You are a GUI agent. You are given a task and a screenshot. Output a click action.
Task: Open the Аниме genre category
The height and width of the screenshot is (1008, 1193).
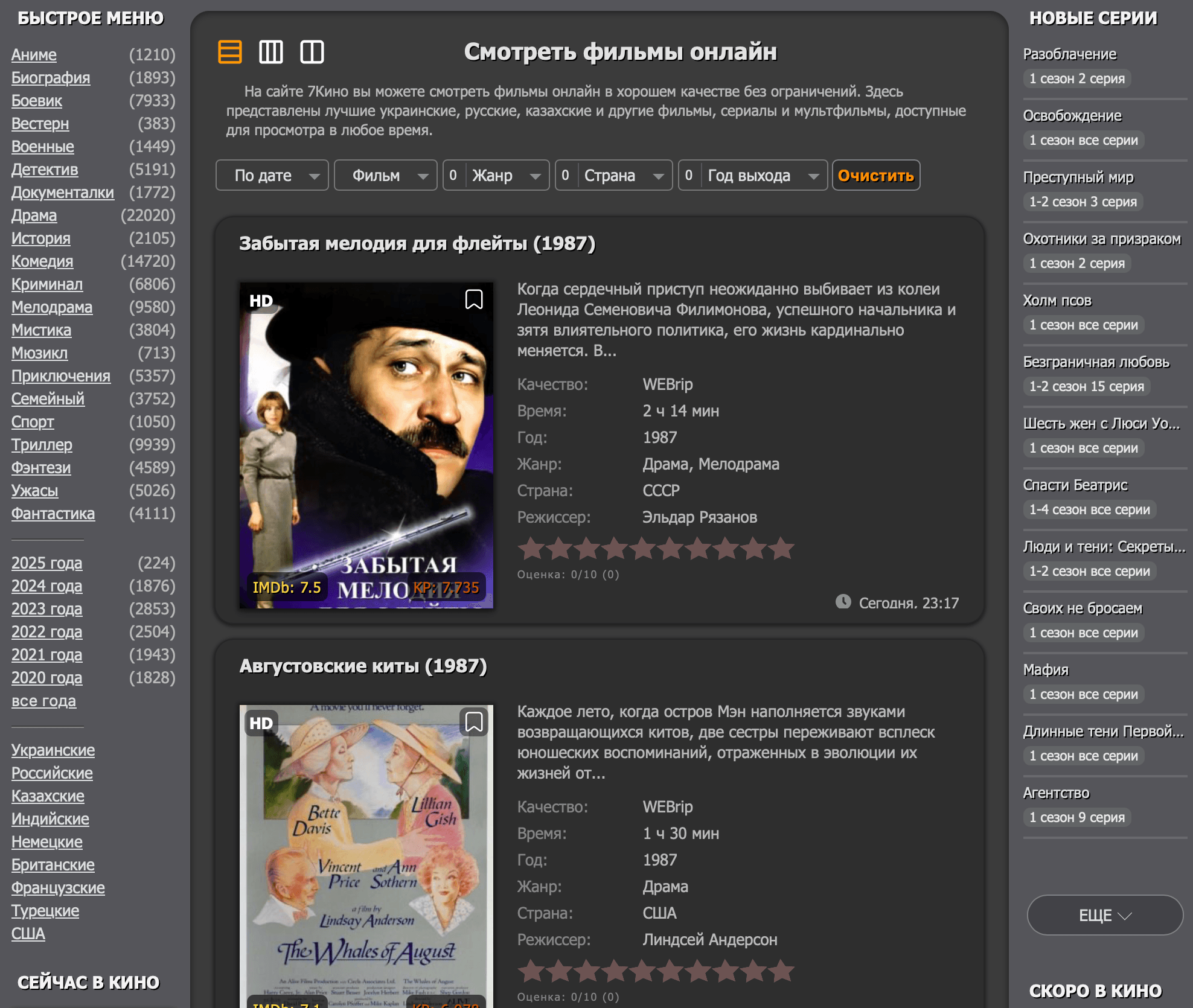pos(34,55)
